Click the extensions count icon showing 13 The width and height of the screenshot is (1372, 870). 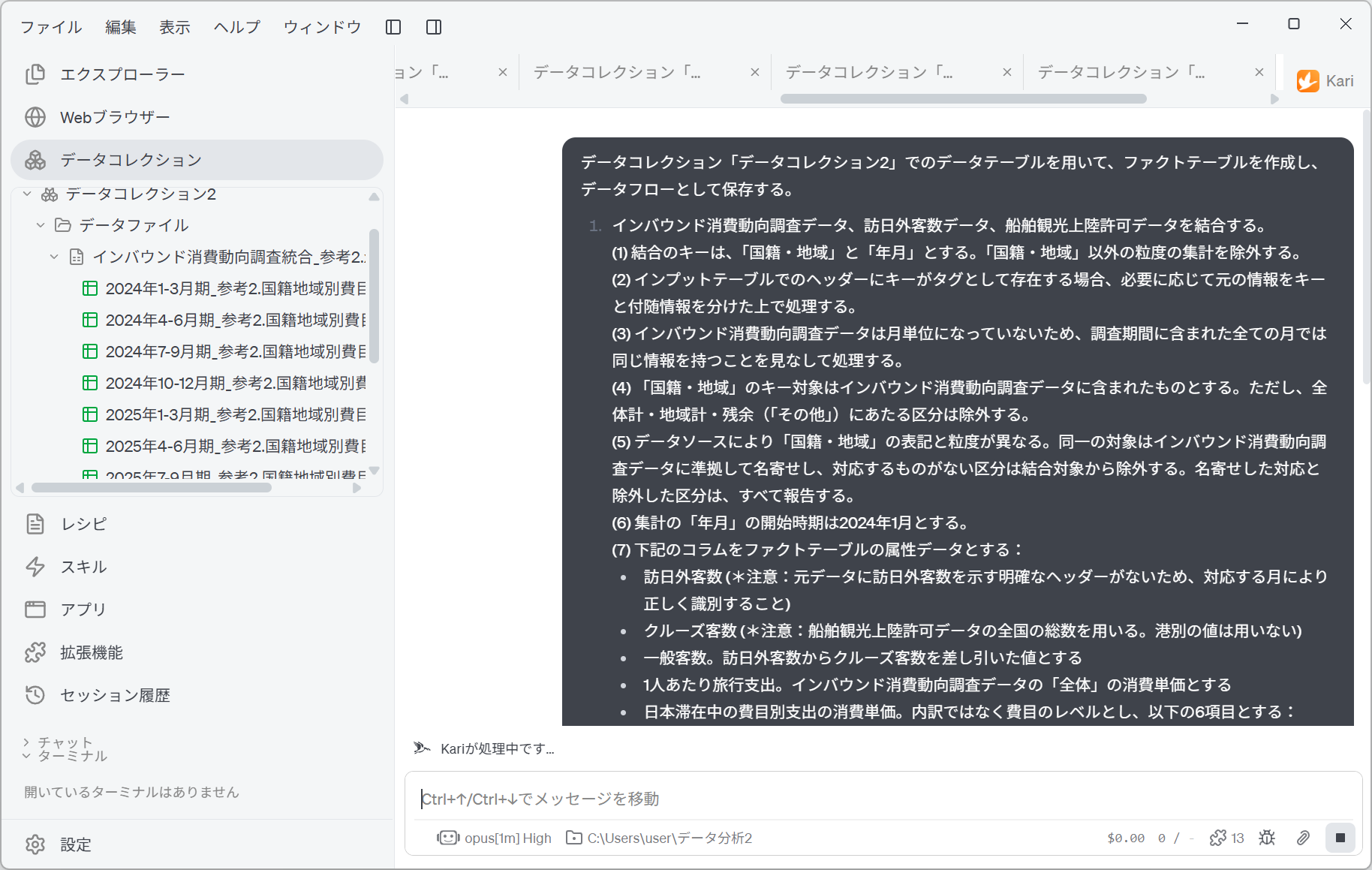pos(1226,838)
